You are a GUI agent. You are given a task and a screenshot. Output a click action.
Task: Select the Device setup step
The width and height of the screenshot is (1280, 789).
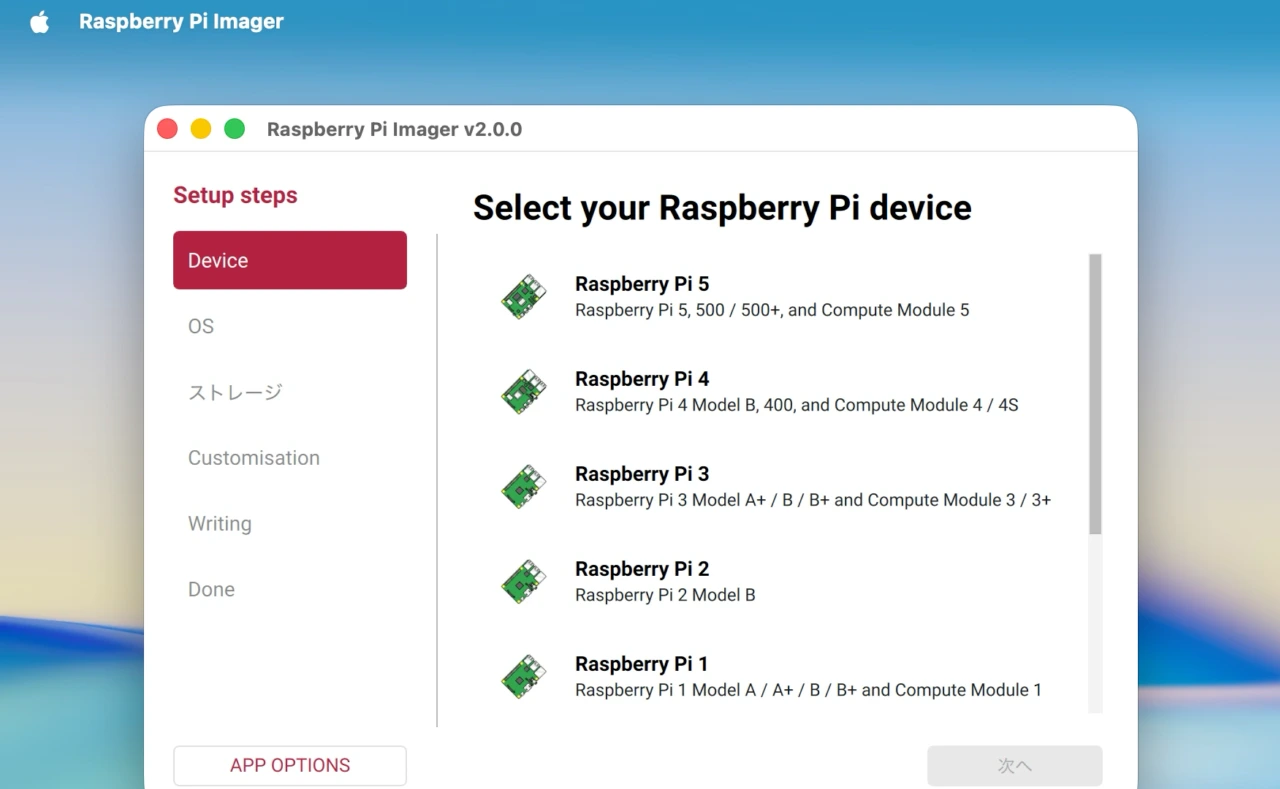coord(289,260)
